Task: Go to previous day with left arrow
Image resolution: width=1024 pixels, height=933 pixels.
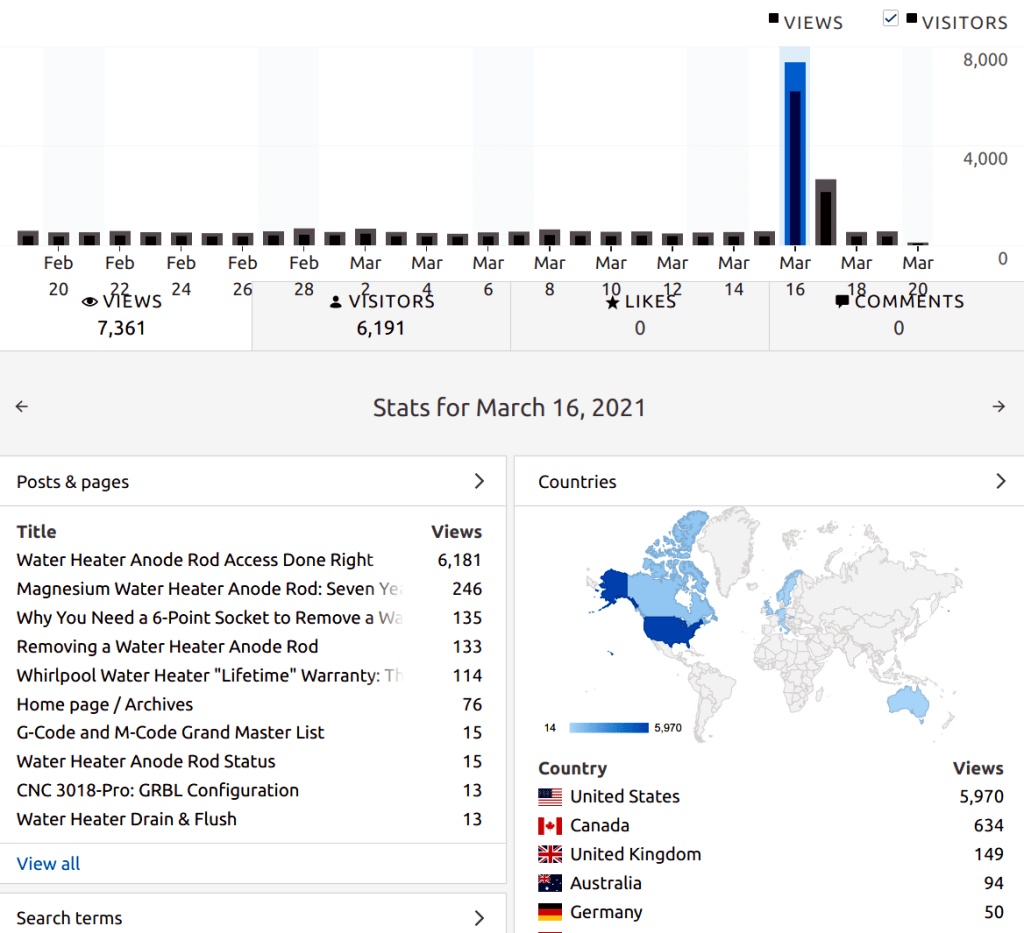Action: (22, 407)
